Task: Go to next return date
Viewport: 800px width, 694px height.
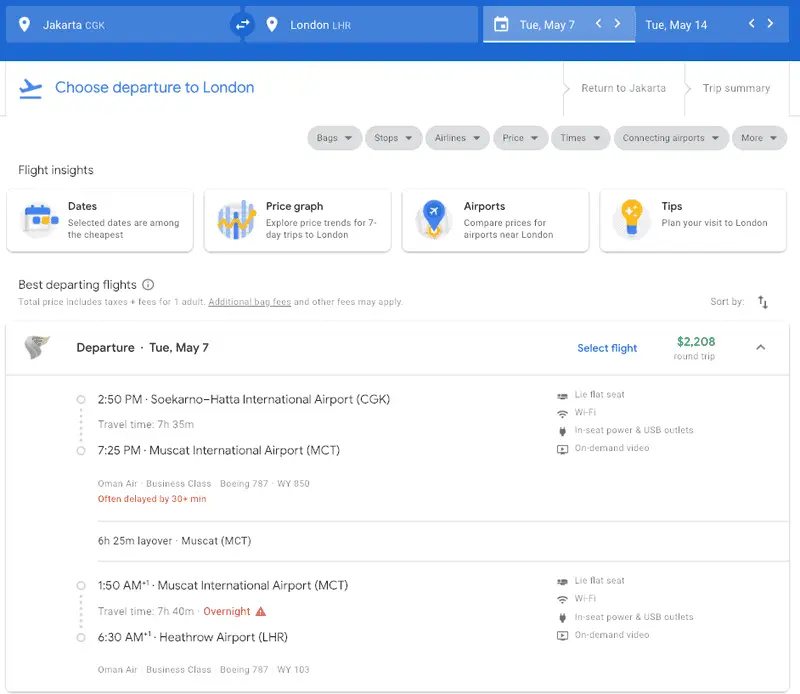Action: tap(770, 23)
